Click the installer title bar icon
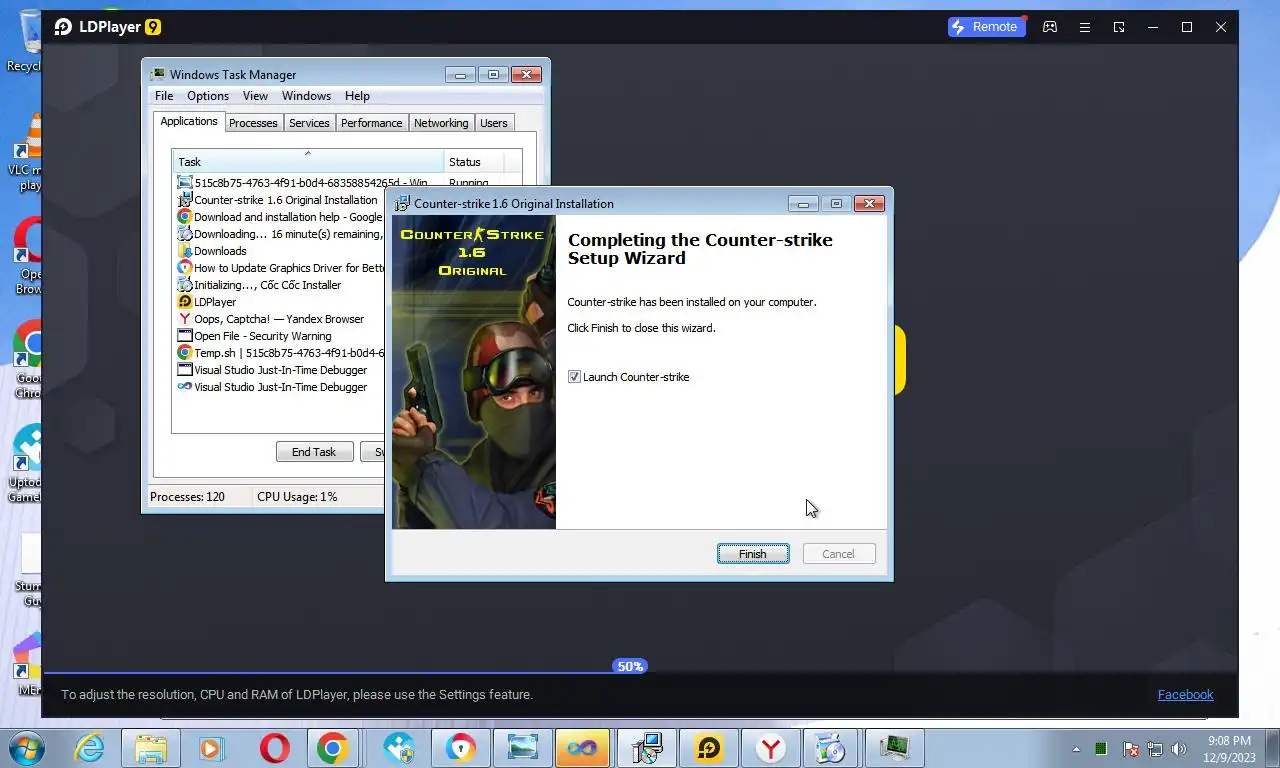1280x768 pixels. [x=402, y=203]
